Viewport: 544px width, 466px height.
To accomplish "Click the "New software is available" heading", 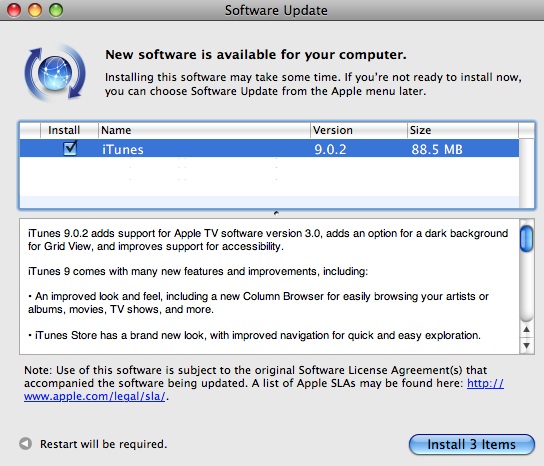I will [256, 55].
